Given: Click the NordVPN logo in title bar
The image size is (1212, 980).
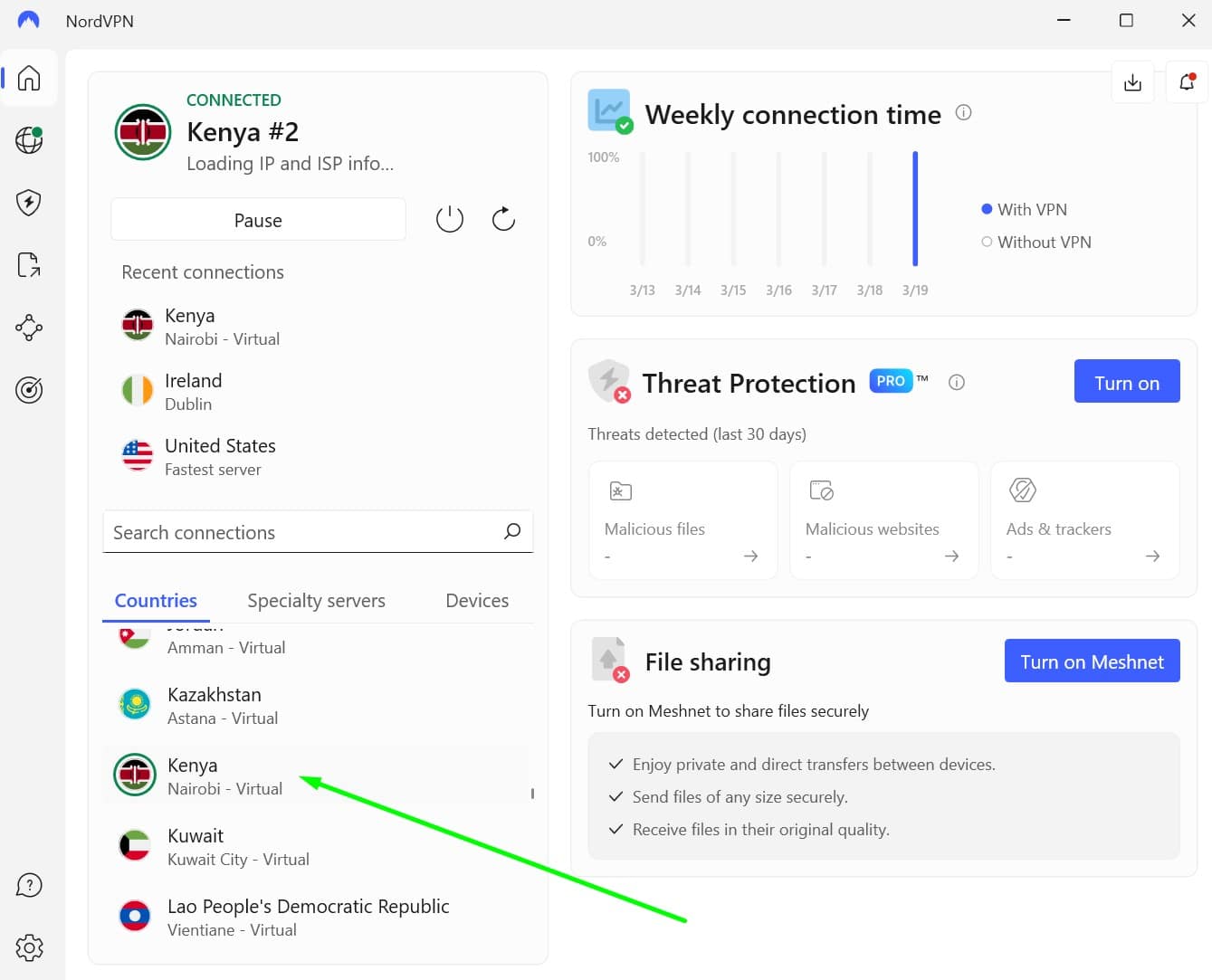Looking at the screenshot, I should point(29,20).
